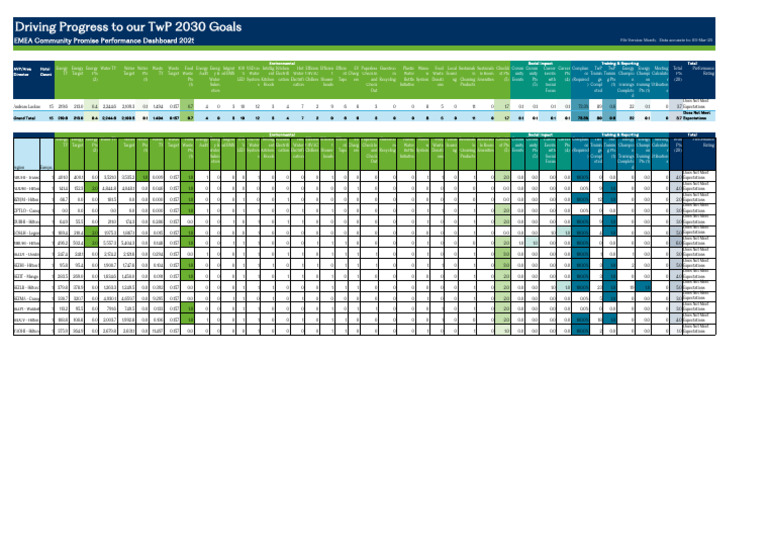The image size is (768, 543).
Task: Click the "Training & Reporting" group header above the summary table
Action: click(620, 63)
